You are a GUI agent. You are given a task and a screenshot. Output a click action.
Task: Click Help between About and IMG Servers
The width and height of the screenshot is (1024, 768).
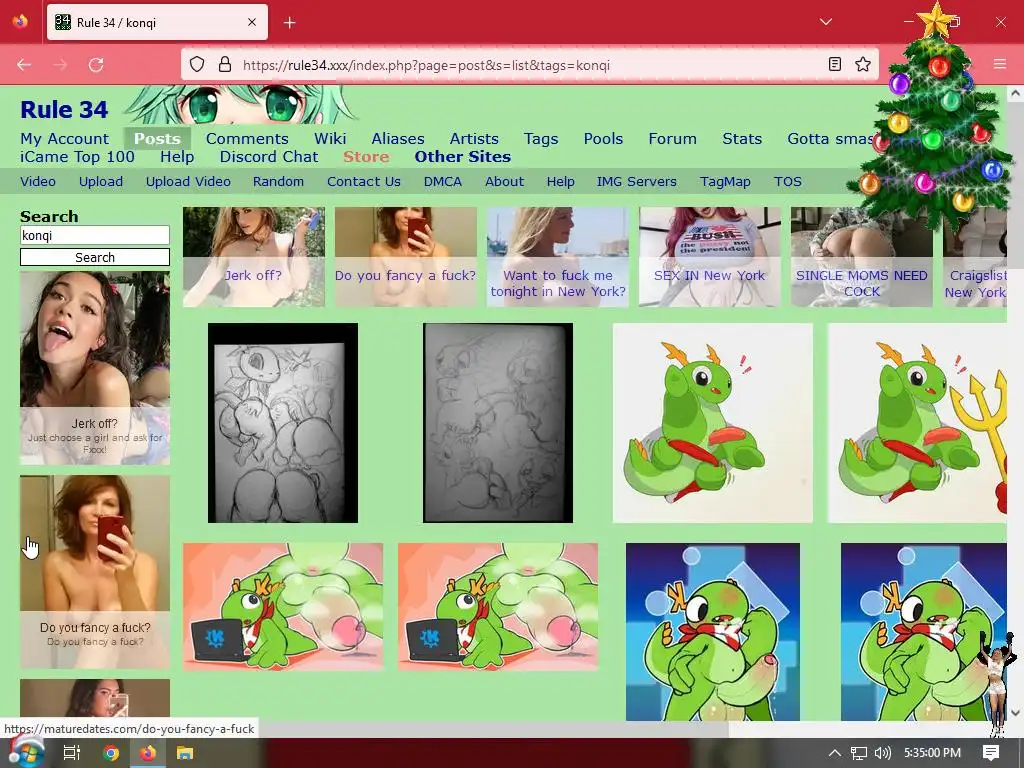[560, 182]
